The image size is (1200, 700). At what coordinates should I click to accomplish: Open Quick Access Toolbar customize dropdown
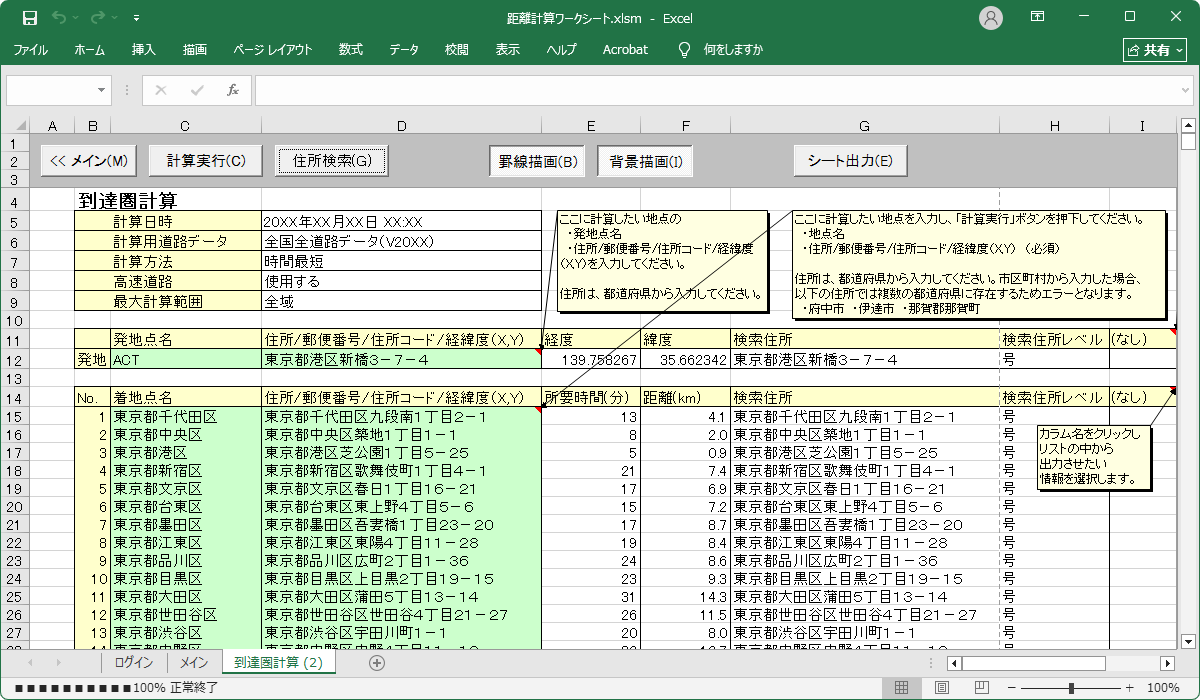click(x=136, y=18)
